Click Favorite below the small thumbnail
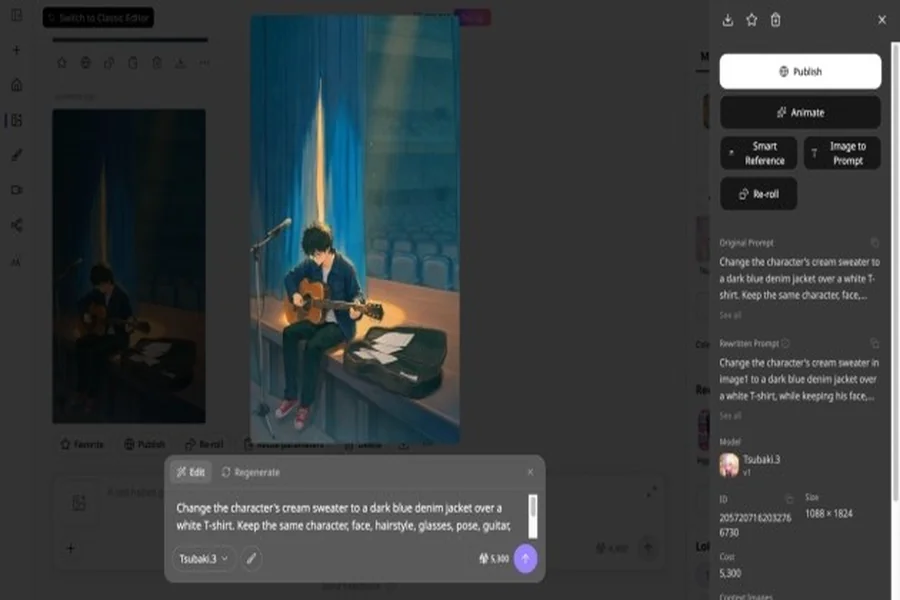 pos(82,444)
